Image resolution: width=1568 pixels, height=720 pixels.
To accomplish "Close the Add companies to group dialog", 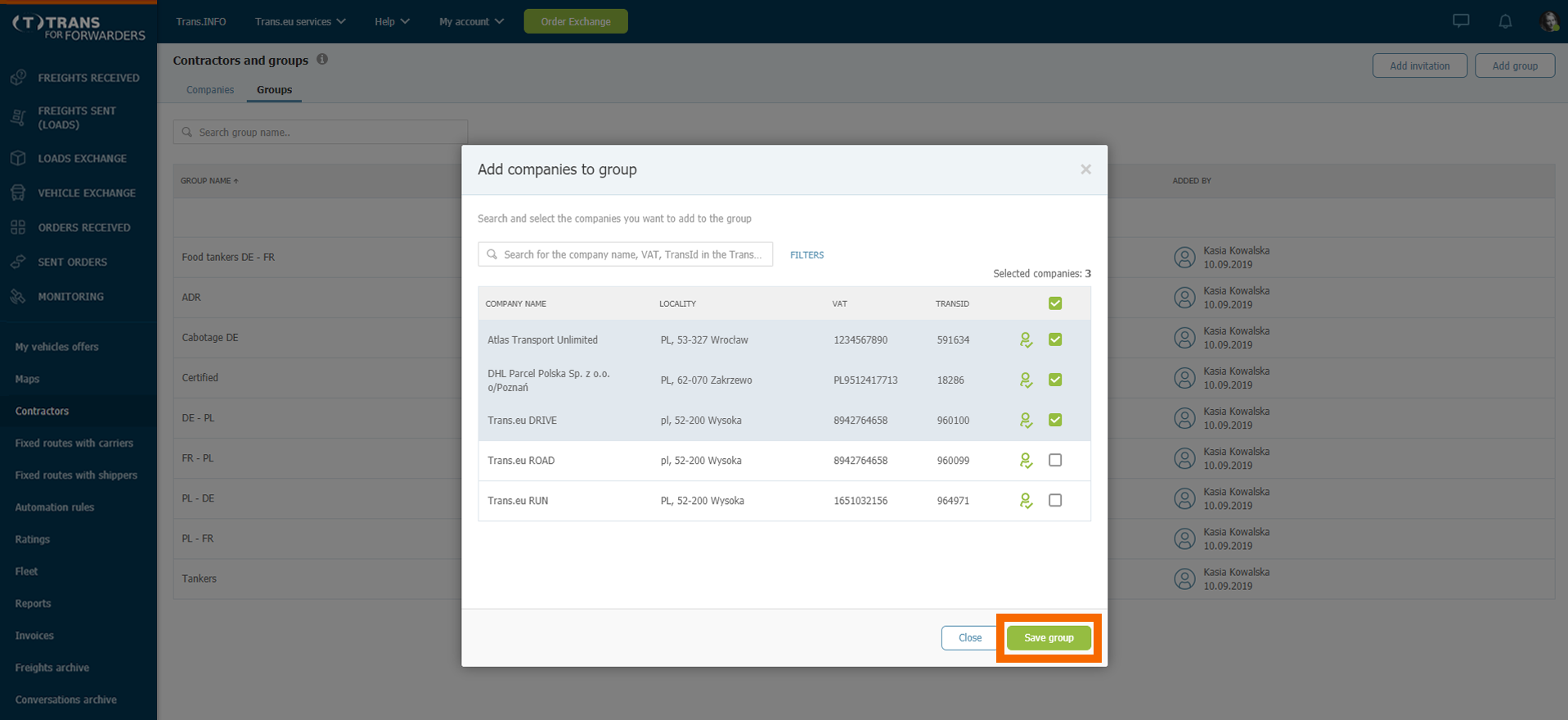I will pos(1085,169).
